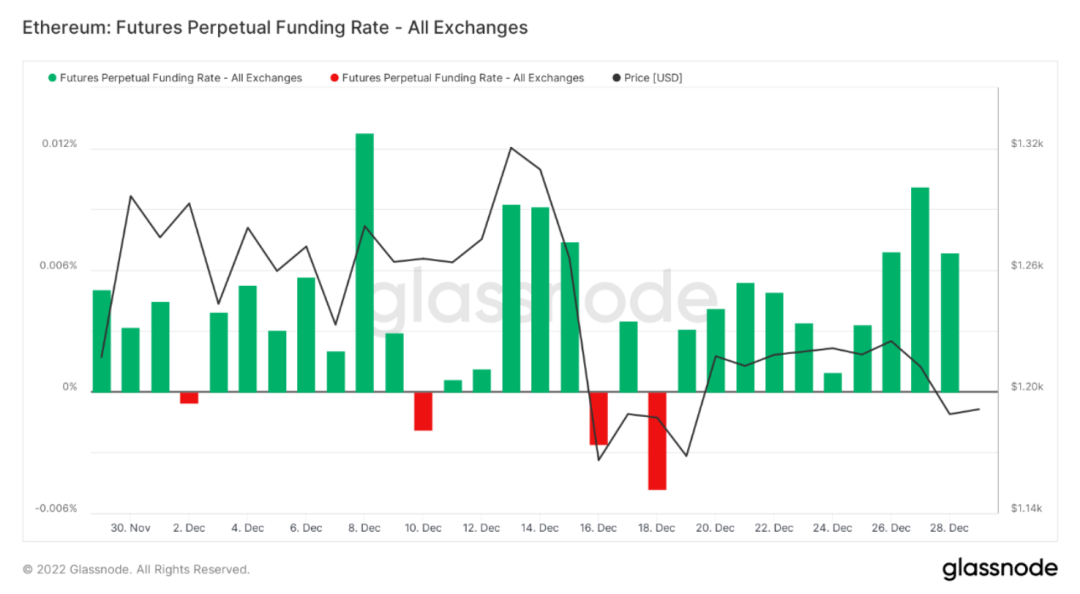Click the glassnode logo at bottom right
The height and width of the screenshot is (594, 1080).
(x=999, y=568)
